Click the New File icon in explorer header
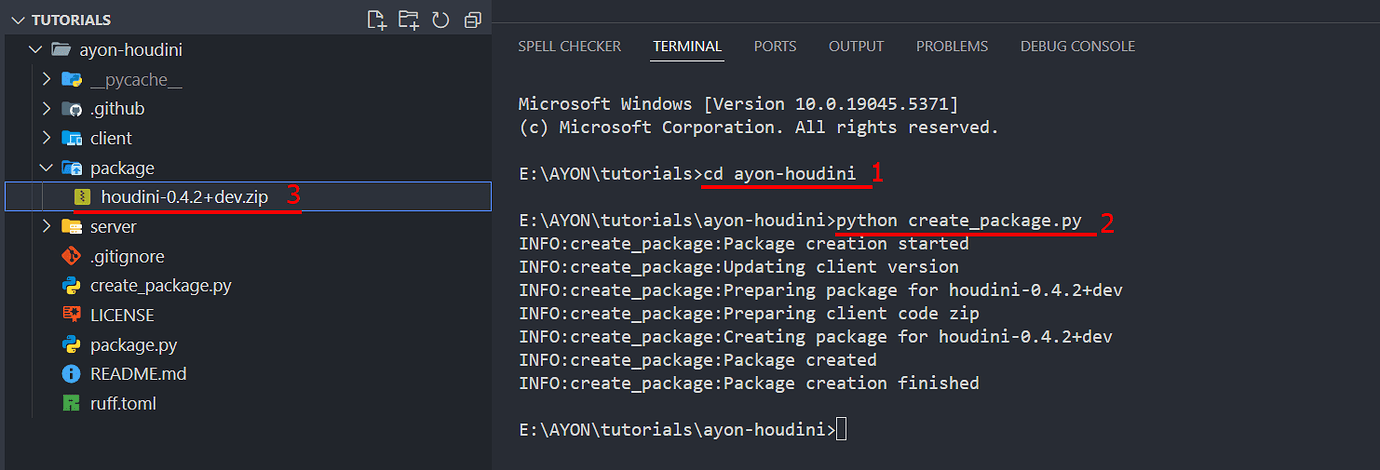Screen dimensions: 1380x470 (x=377, y=20)
